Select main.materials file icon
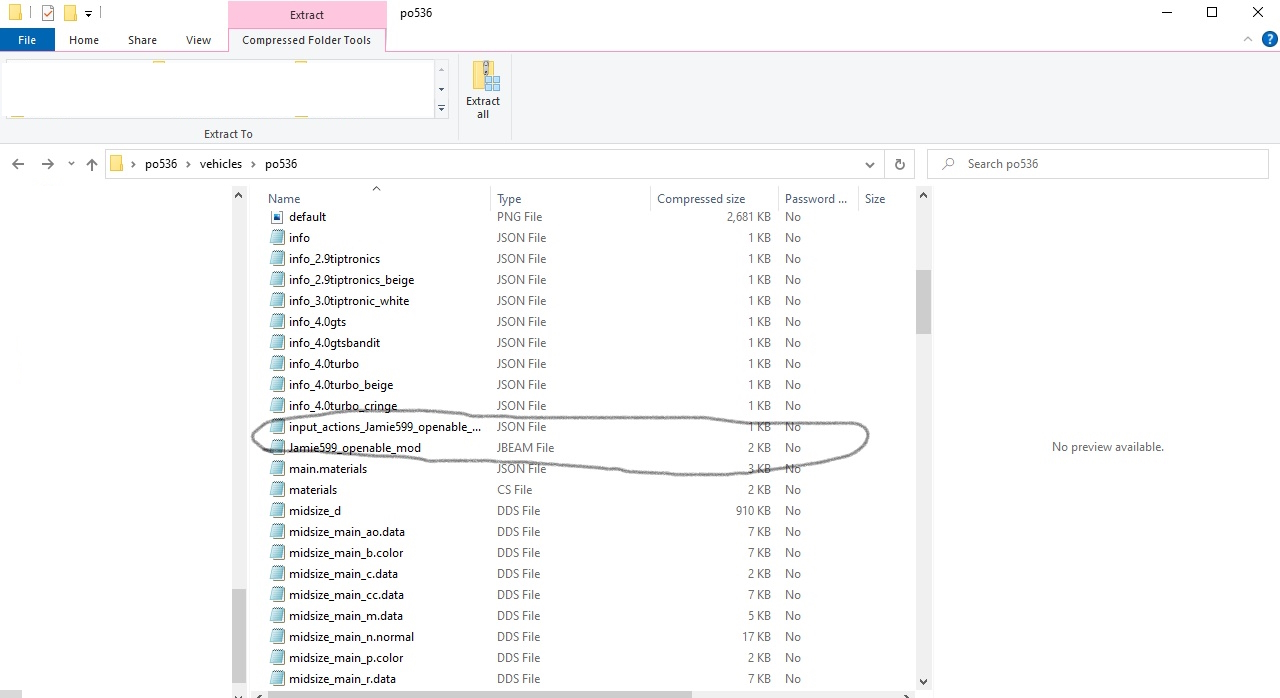The height and width of the screenshot is (698, 1280). tap(278, 469)
